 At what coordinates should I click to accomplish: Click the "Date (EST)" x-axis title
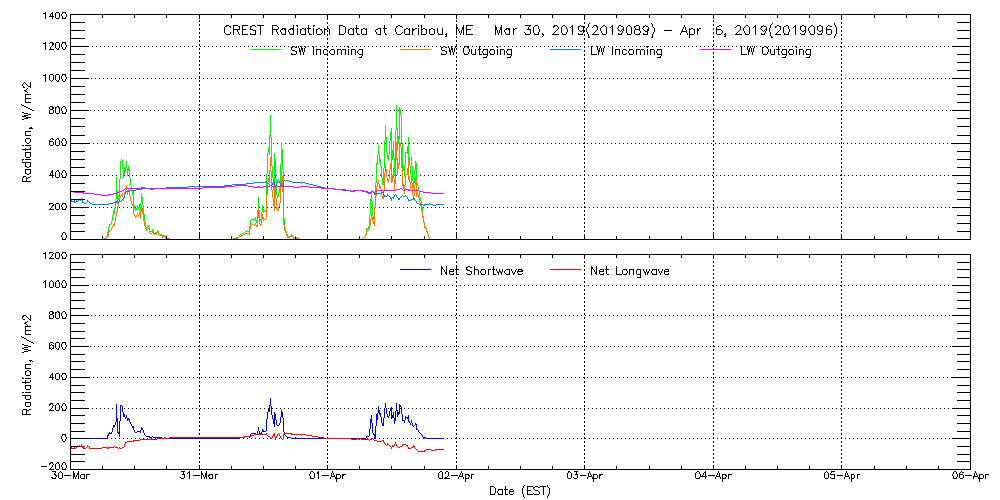[519, 491]
